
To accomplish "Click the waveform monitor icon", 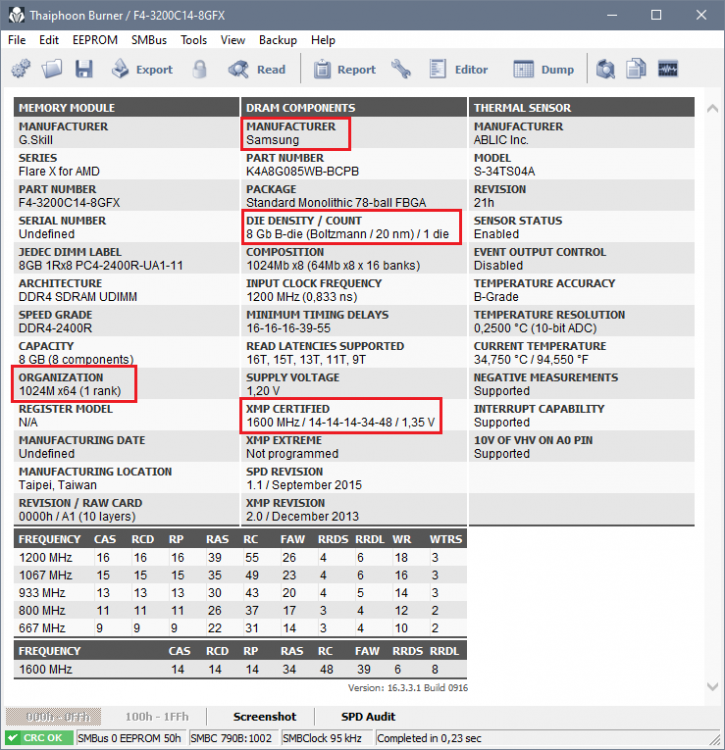I will click(x=668, y=69).
